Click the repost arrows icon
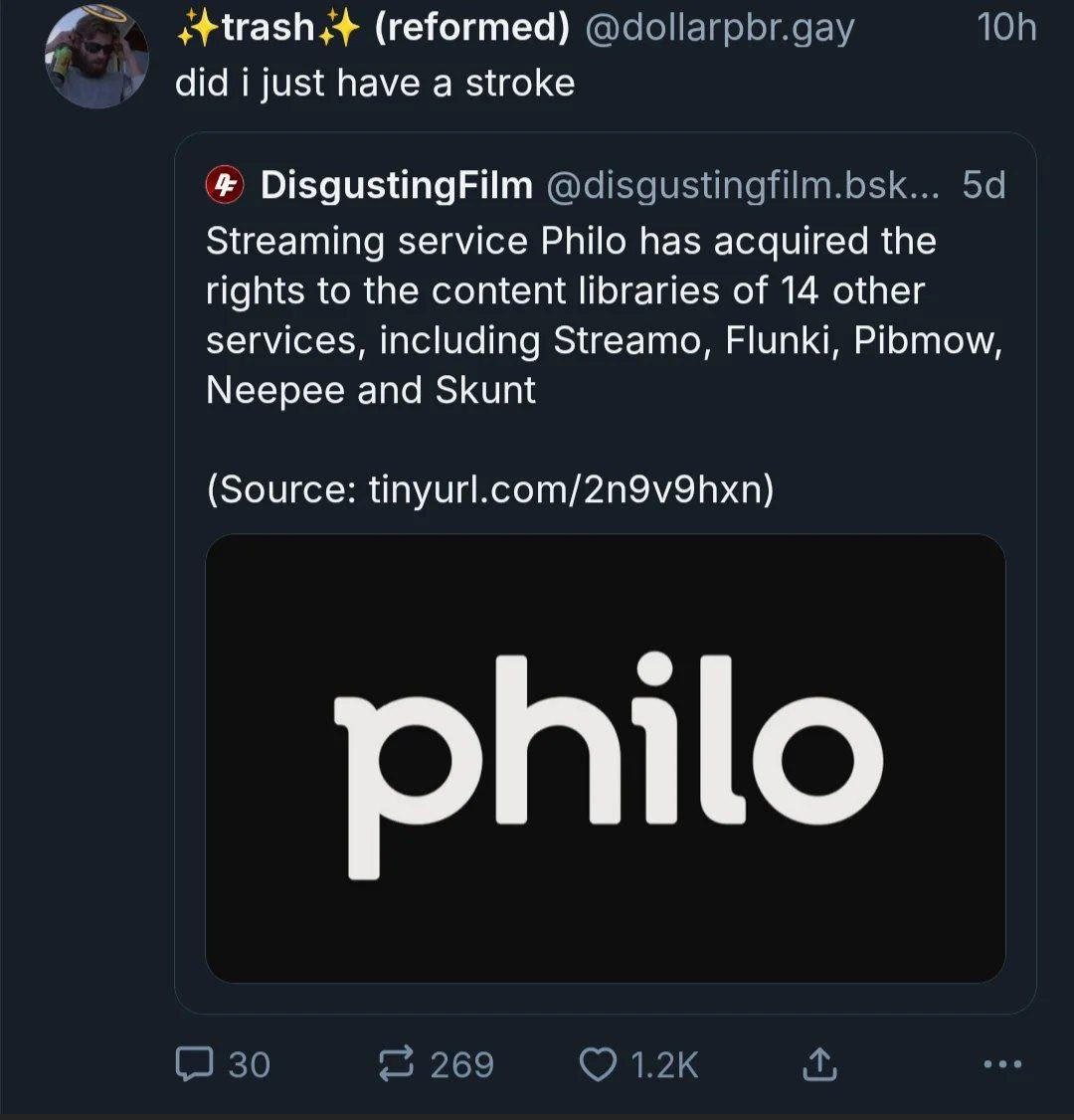Image resolution: width=1074 pixels, height=1120 pixels. point(396,1063)
